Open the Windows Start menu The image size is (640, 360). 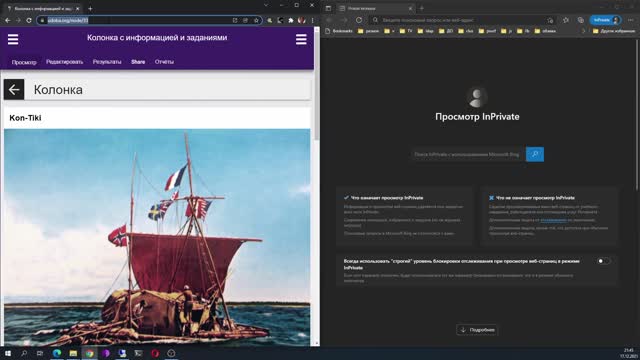8,353
